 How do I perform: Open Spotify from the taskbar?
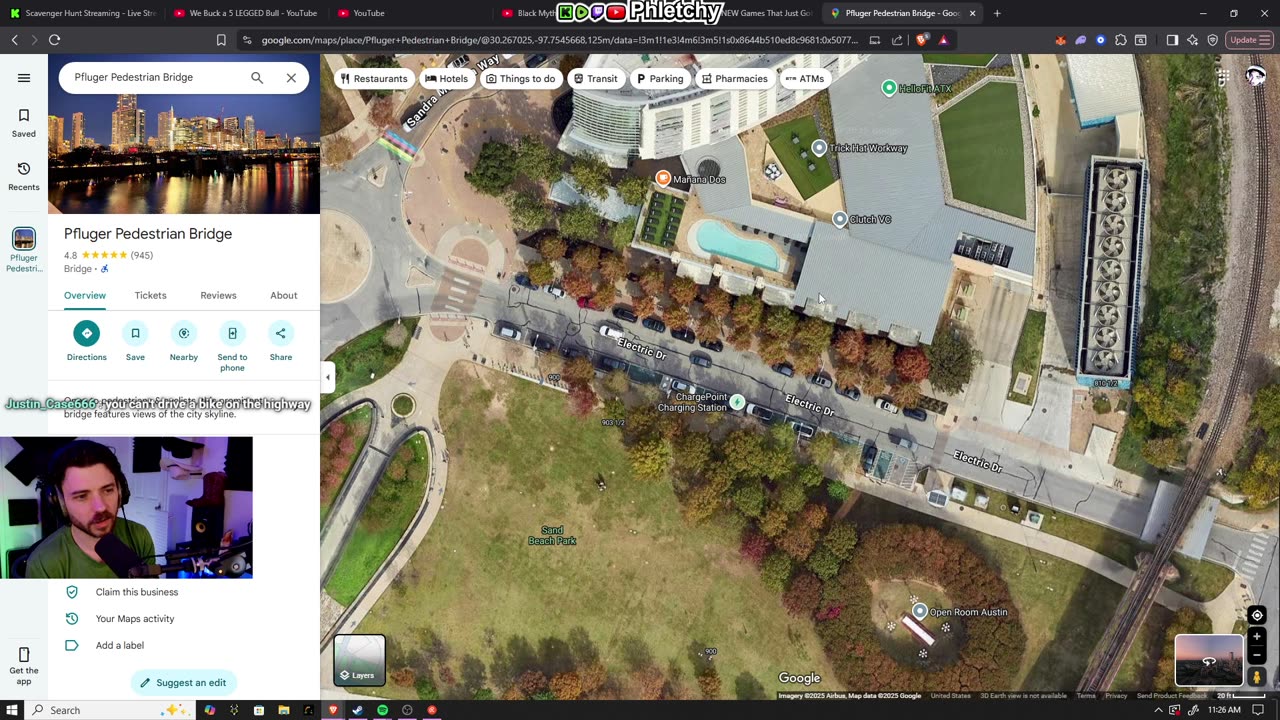click(382, 710)
